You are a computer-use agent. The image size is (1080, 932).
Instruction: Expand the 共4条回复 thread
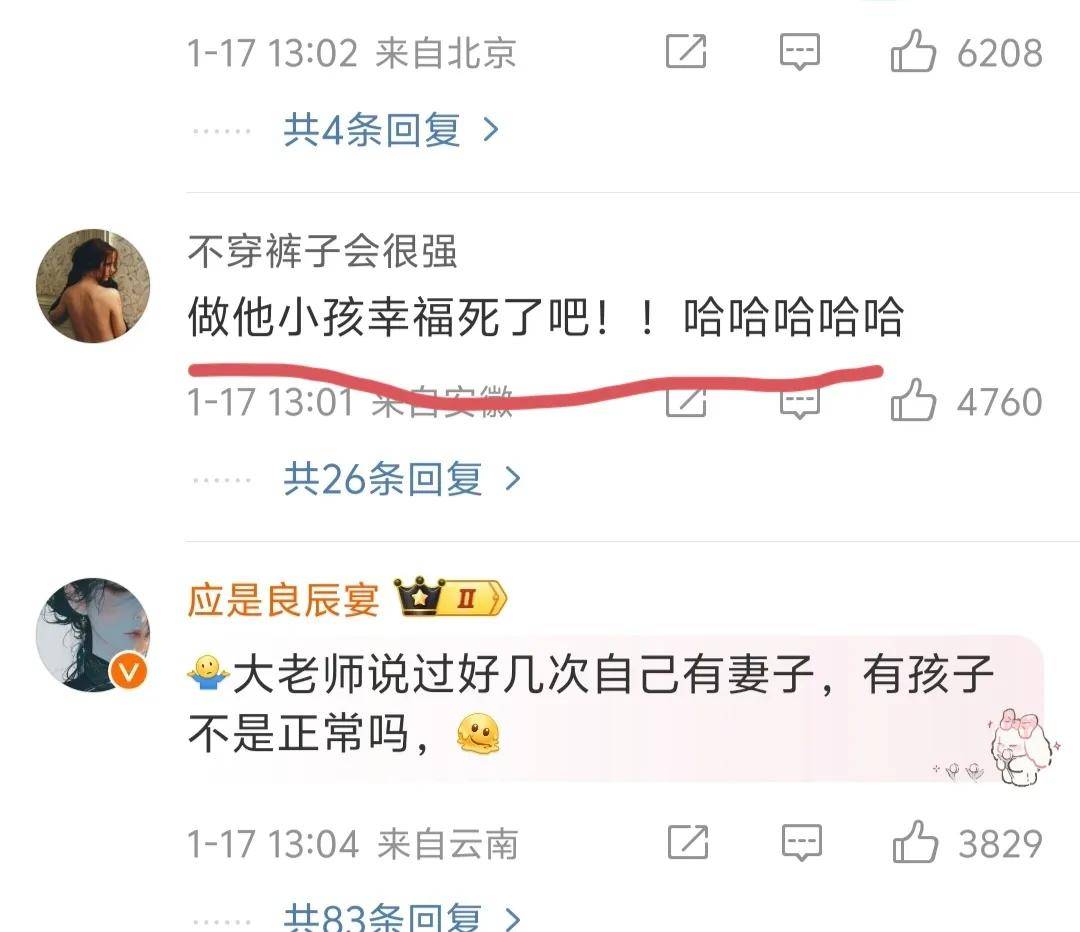click(x=391, y=130)
